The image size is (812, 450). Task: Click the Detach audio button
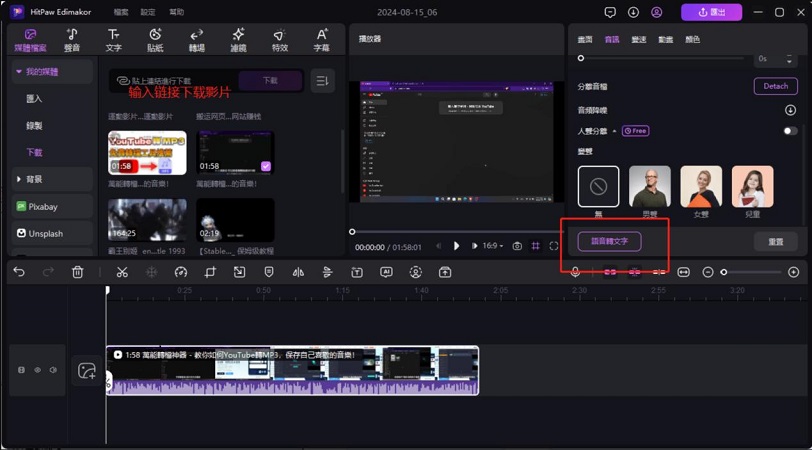click(775, 86)
